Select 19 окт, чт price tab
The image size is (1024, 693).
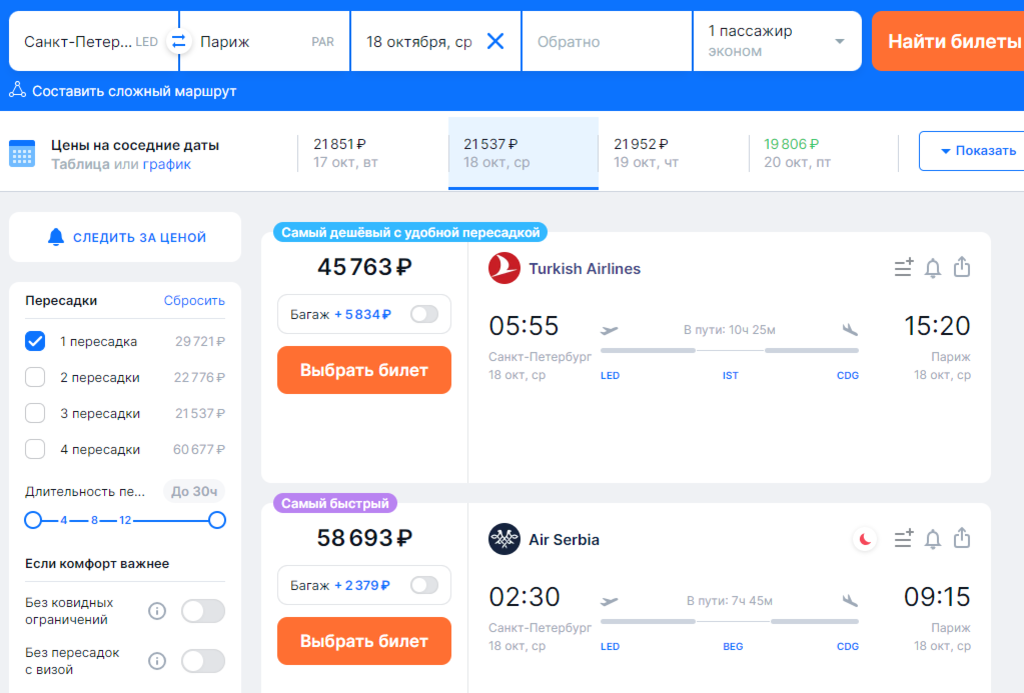click(673, 153)
